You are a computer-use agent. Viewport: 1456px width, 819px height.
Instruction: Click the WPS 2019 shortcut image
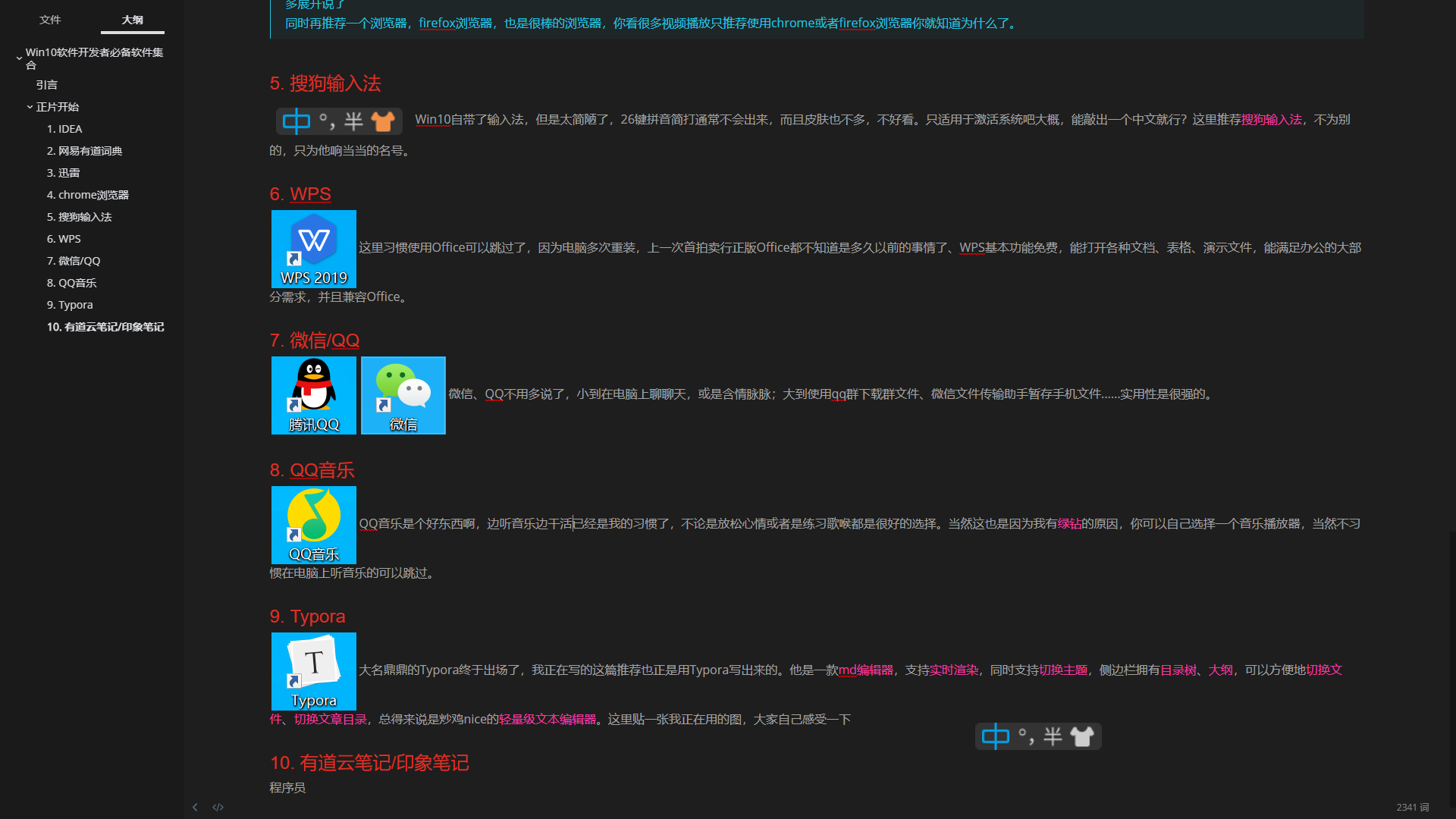(314, 249)
